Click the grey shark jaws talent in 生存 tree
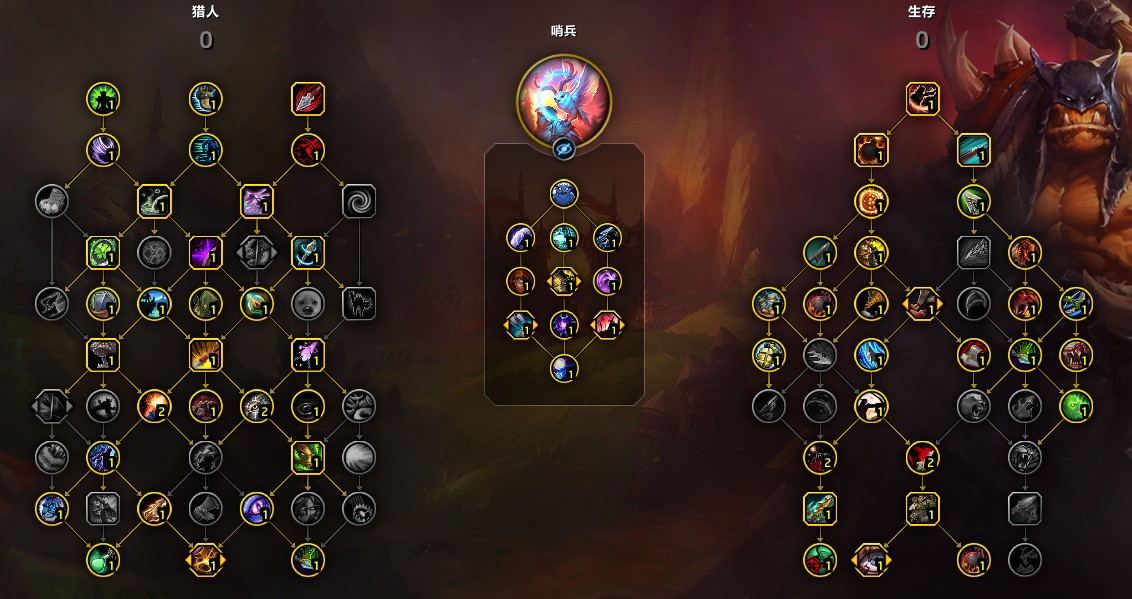 [973, 304]
